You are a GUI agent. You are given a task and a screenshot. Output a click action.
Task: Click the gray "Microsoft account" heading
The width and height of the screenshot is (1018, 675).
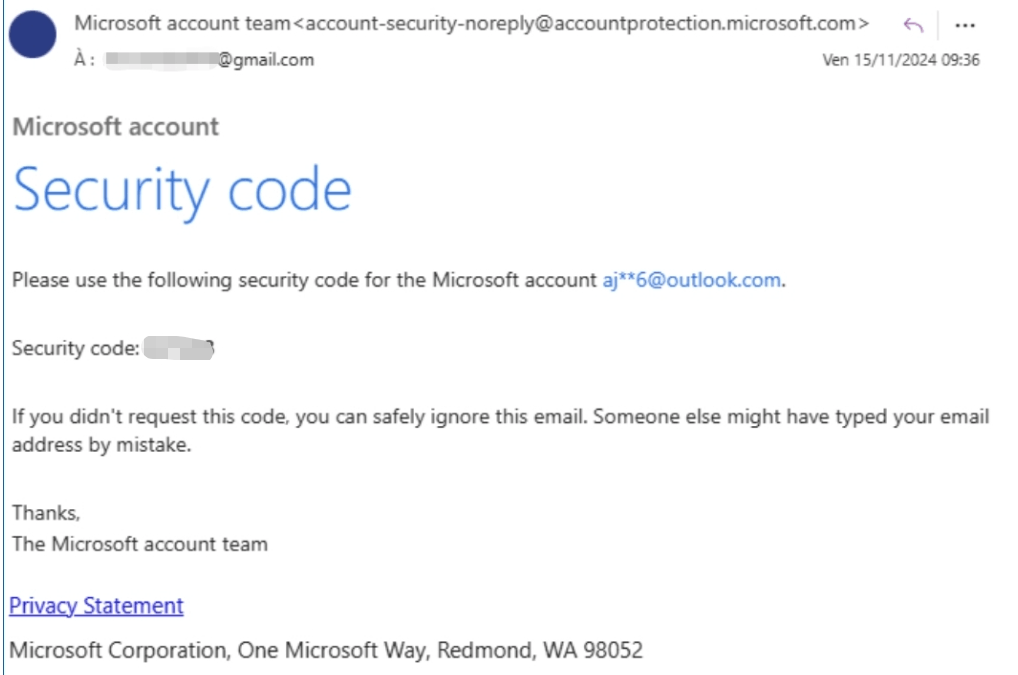[115, 127]
